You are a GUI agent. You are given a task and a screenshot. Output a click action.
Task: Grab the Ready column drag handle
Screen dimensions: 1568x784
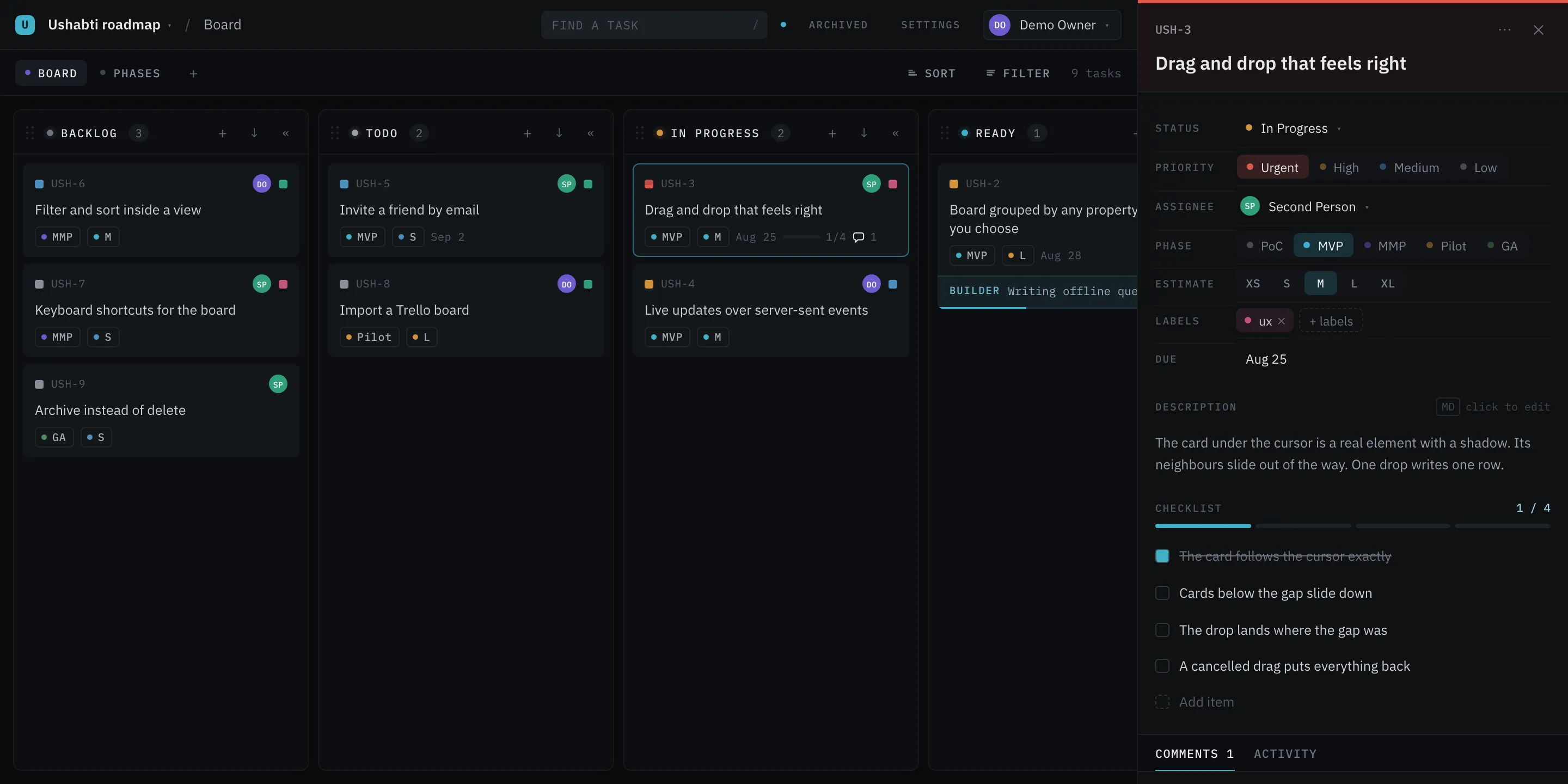coord(944,133)
